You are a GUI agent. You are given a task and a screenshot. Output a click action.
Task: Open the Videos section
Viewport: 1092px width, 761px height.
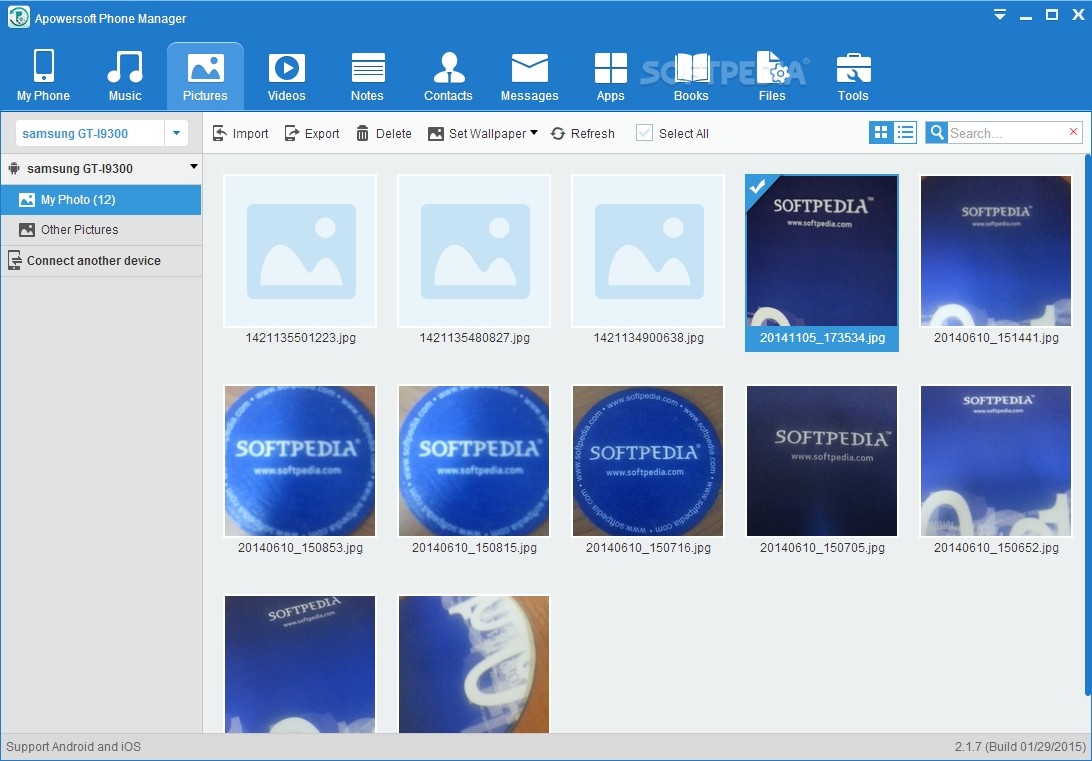click(286, 76)
